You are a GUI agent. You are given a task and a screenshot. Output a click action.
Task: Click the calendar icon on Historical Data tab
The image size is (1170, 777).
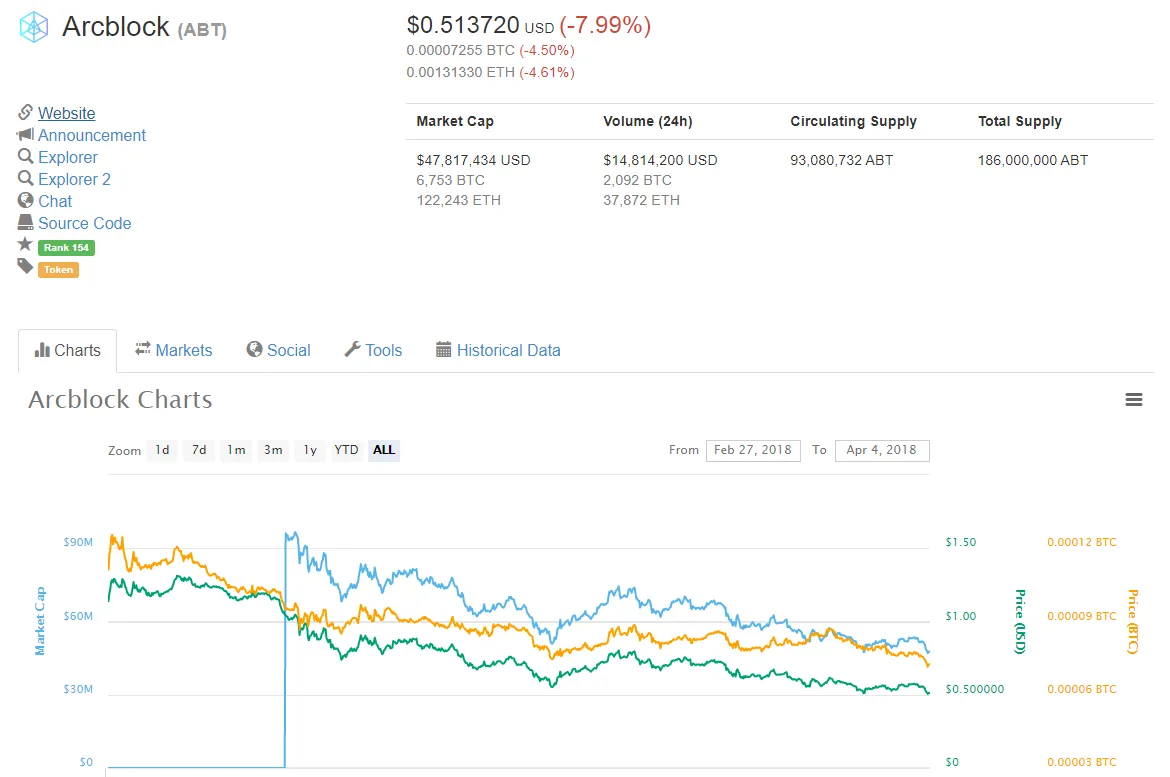[443, 349]
